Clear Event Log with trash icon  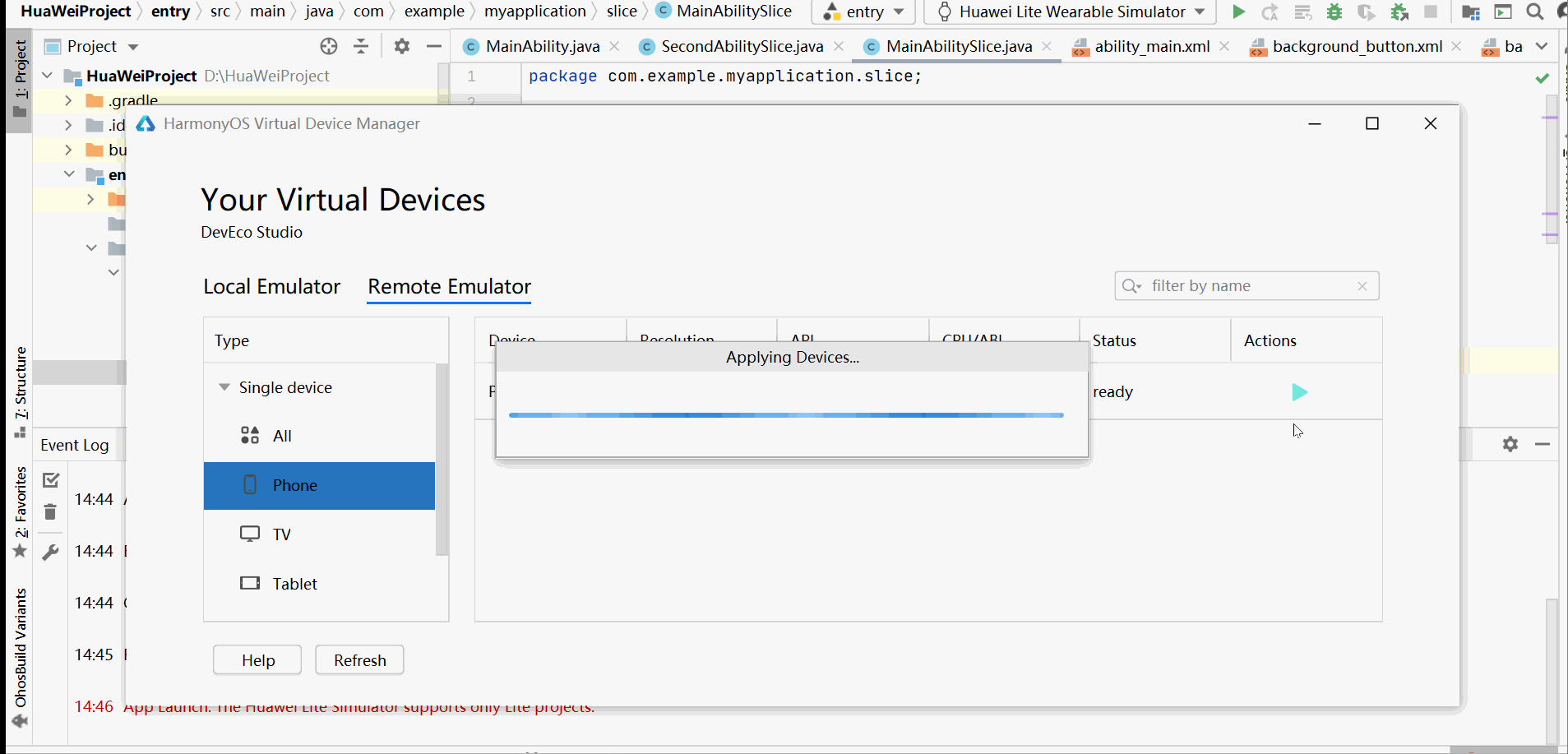[x=50, y=512]
